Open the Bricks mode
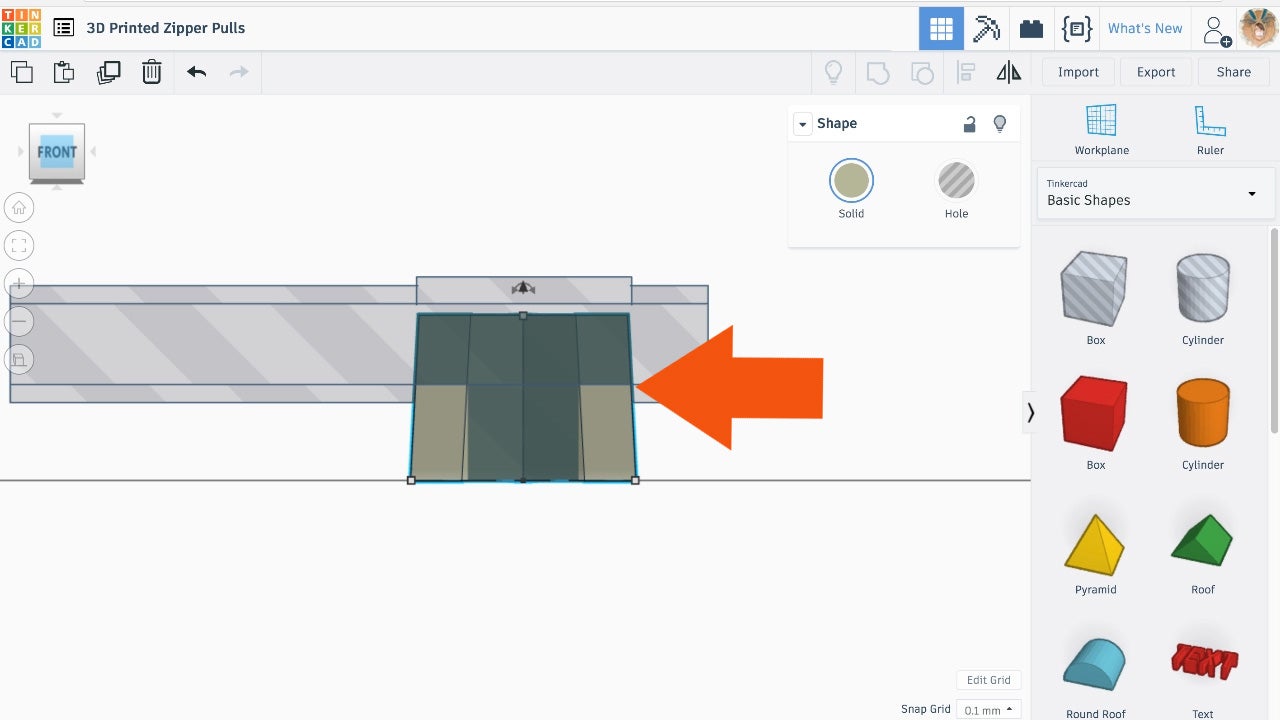Image resolution: width=1280 pixels, height=720 pixels. pyautogui.click(x=1031, y=29)
